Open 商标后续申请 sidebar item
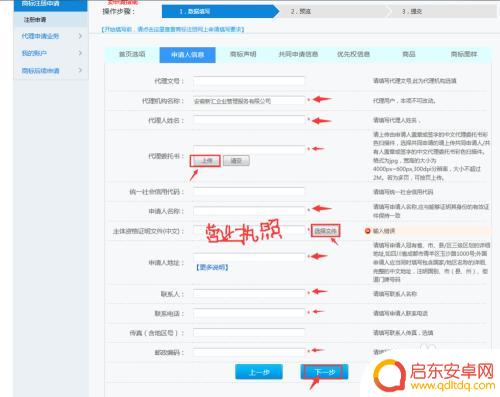This screenshot has width=500, height=397. (x=41, y=70)
